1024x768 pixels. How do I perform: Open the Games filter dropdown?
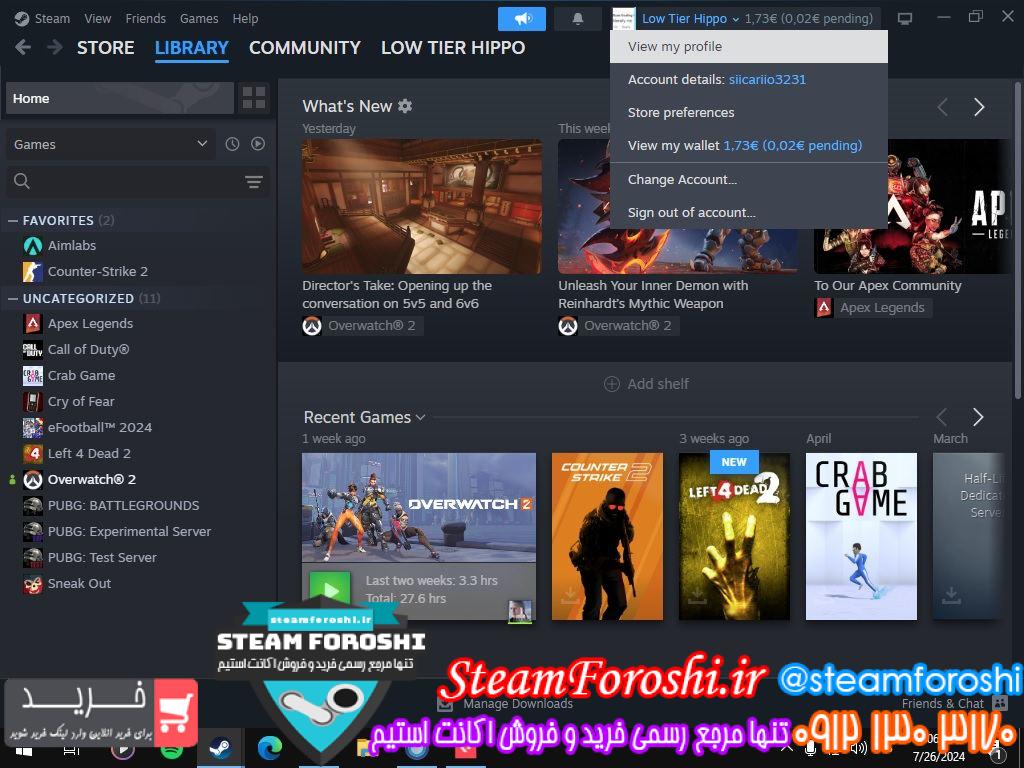click(x=110, y=144)
